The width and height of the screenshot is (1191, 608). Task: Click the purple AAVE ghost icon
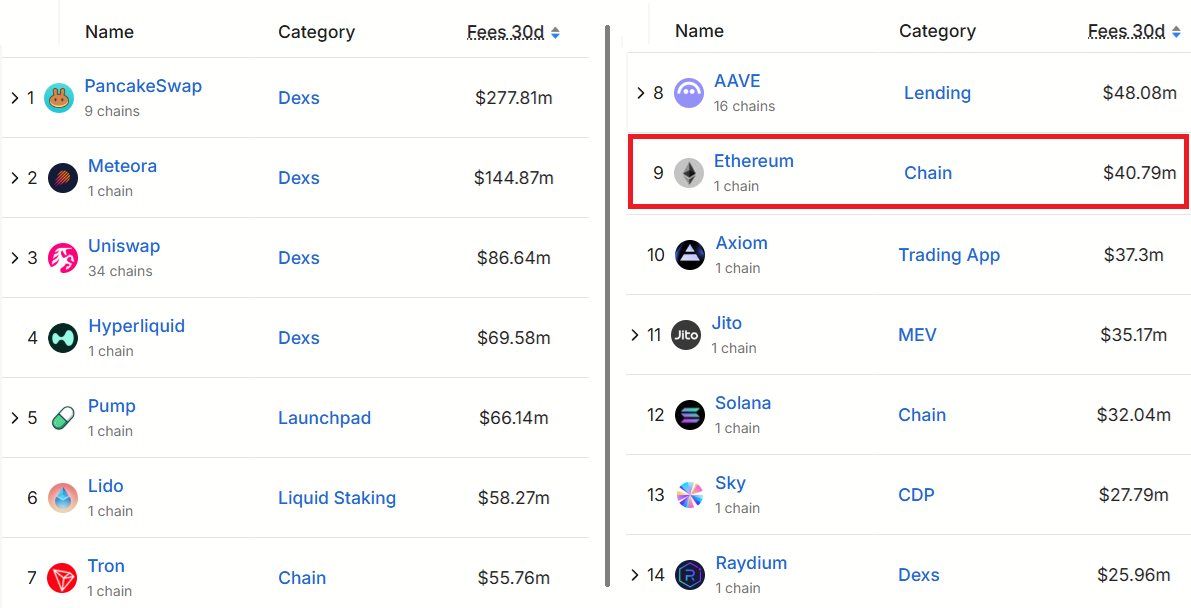pos(689,93)
